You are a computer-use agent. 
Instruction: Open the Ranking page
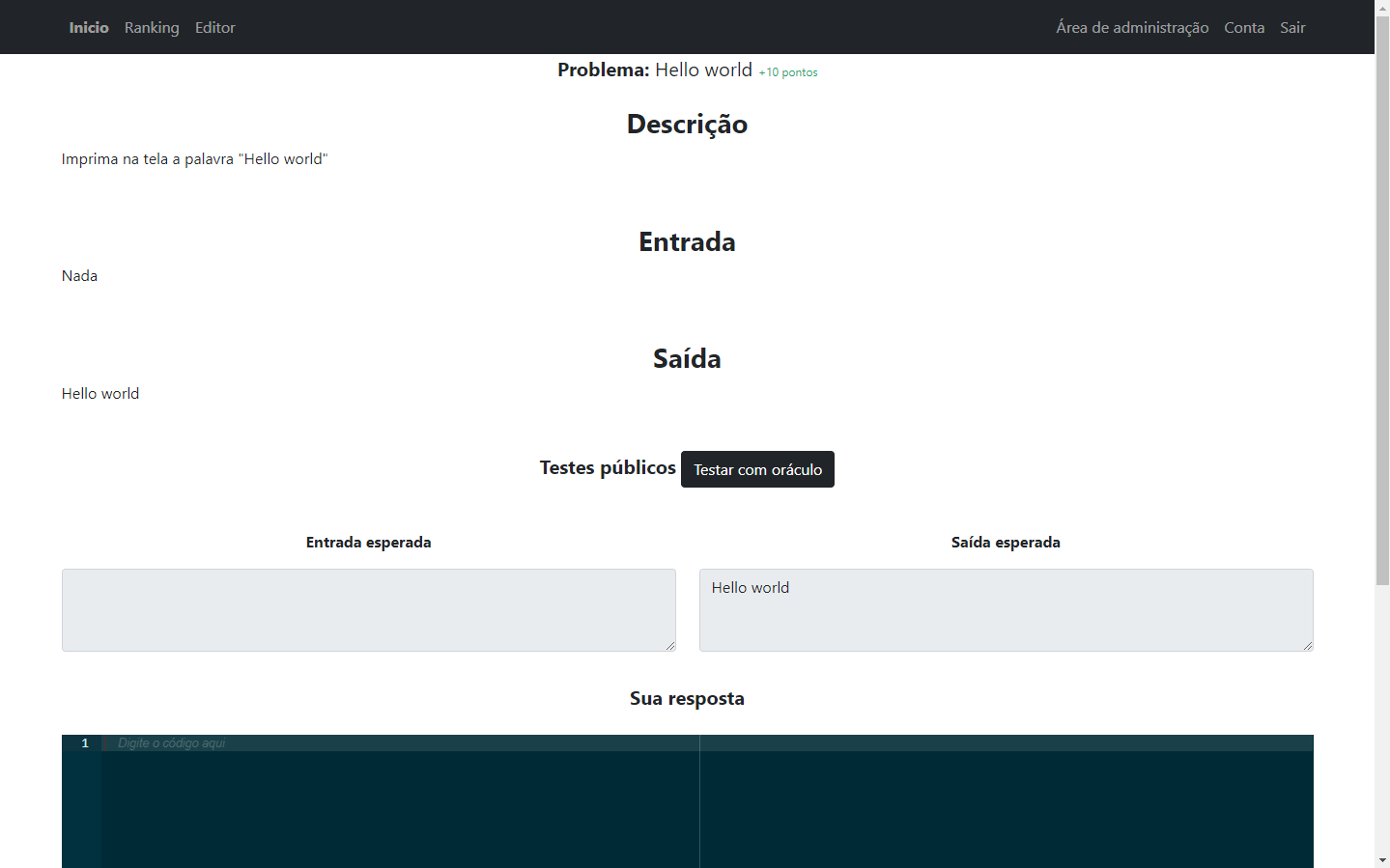coord(152,27)
